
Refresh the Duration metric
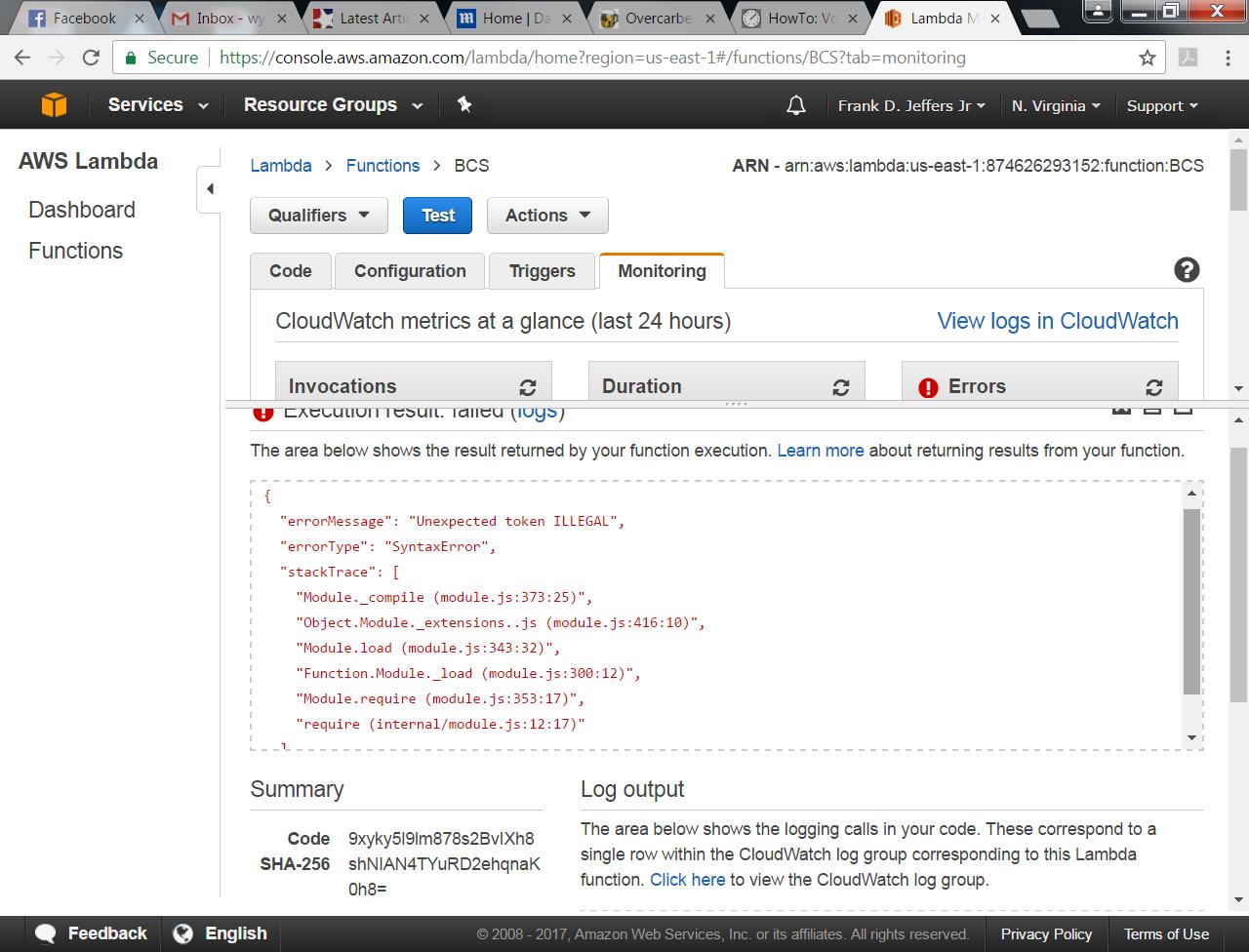pos(841,387)
